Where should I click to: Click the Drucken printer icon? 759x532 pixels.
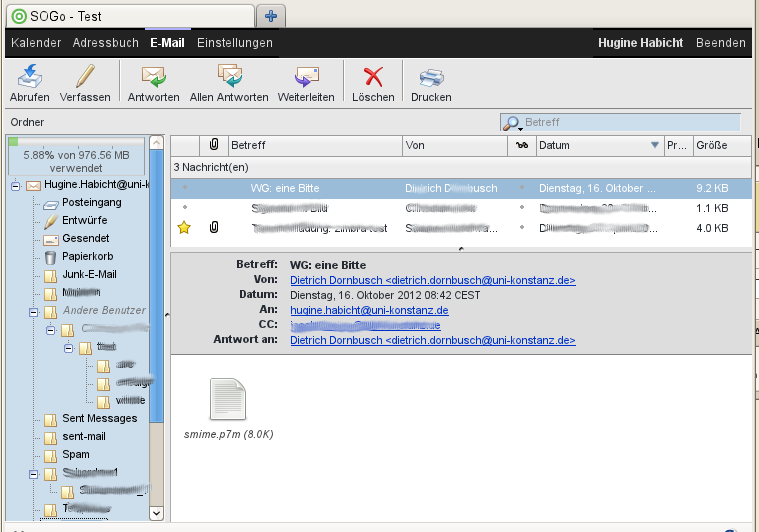(x=430, y=77)
